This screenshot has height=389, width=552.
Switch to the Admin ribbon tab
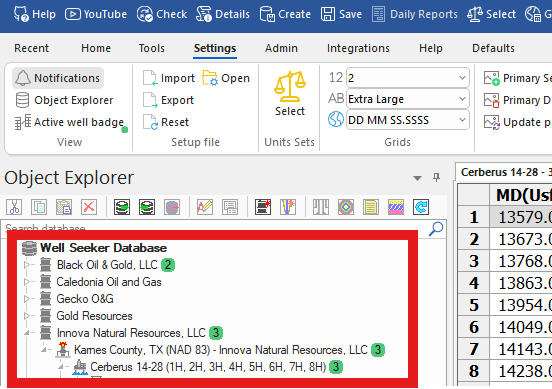pyautogui.click(x=281, y=48)
